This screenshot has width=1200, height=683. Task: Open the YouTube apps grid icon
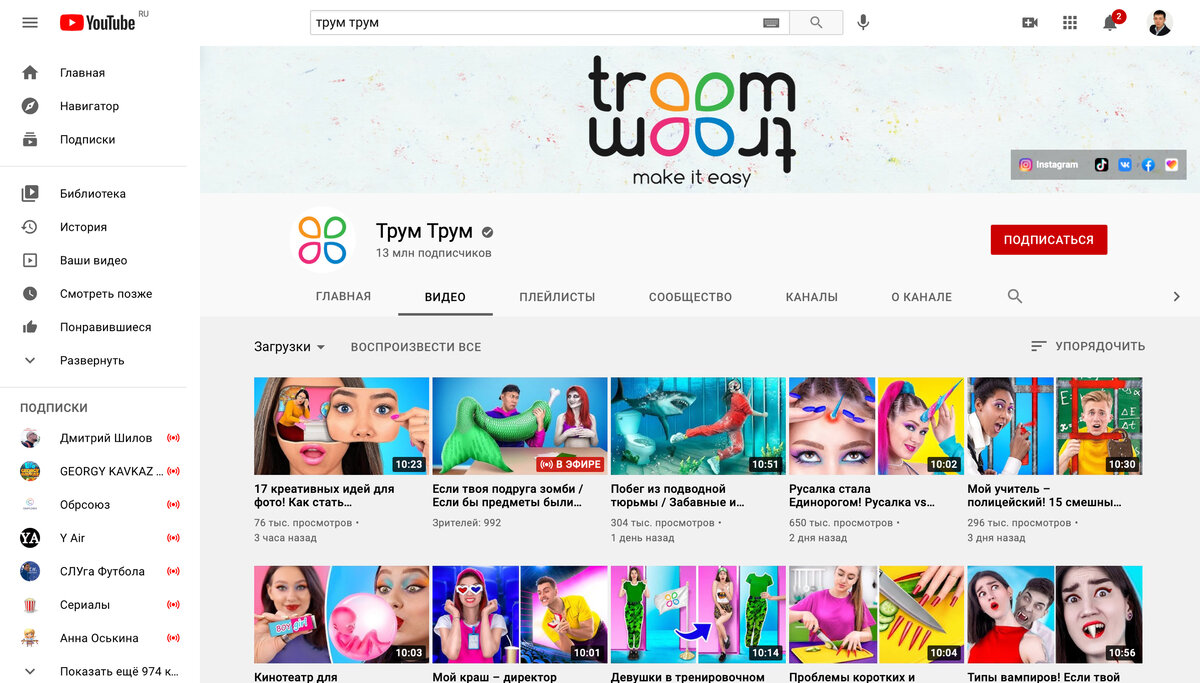click(x=1070, y=22)
